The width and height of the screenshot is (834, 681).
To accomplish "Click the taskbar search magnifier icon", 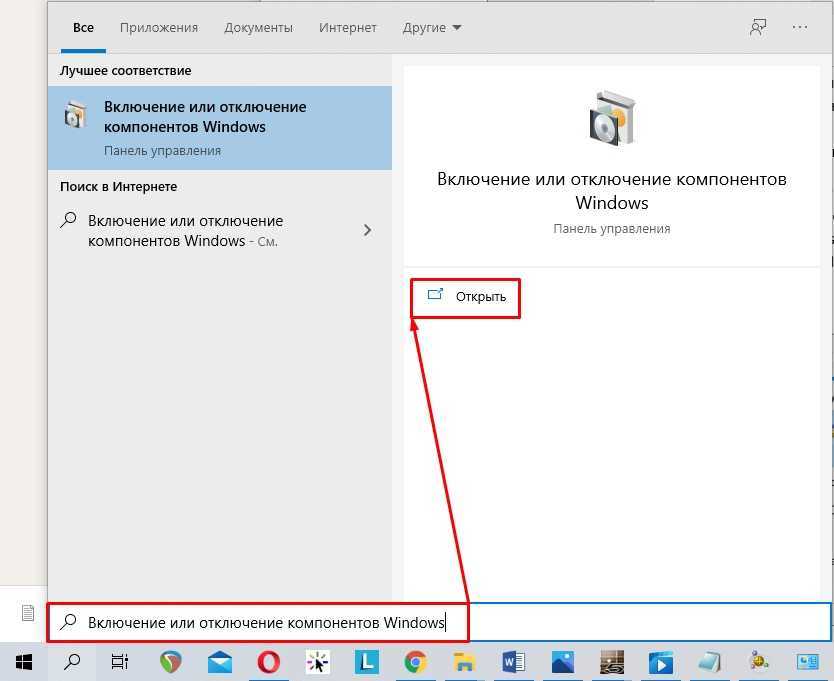I will pyautogui.click(x=72, y=662).
